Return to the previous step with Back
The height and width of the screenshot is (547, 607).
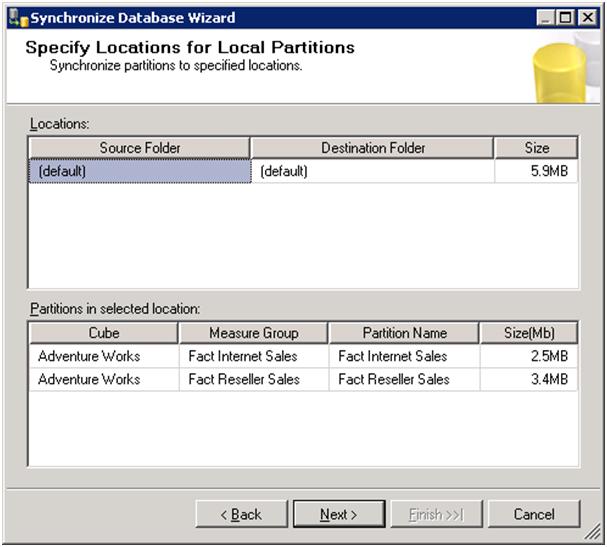(x=242, y=514)
